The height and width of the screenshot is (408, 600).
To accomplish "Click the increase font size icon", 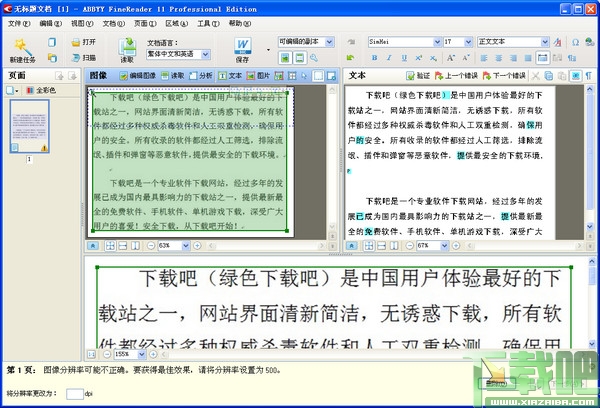I will (451, 58).
